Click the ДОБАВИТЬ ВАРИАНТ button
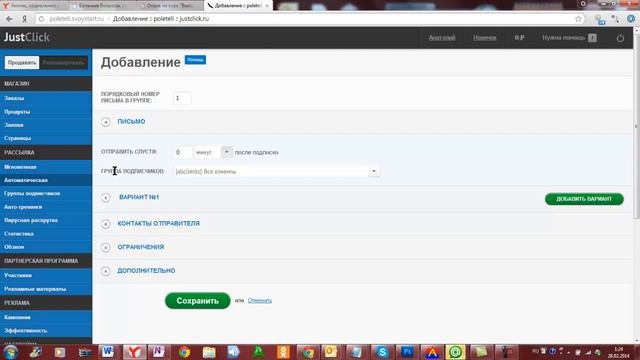The height and width of the screenshot is (360, 640). point(584,199)
